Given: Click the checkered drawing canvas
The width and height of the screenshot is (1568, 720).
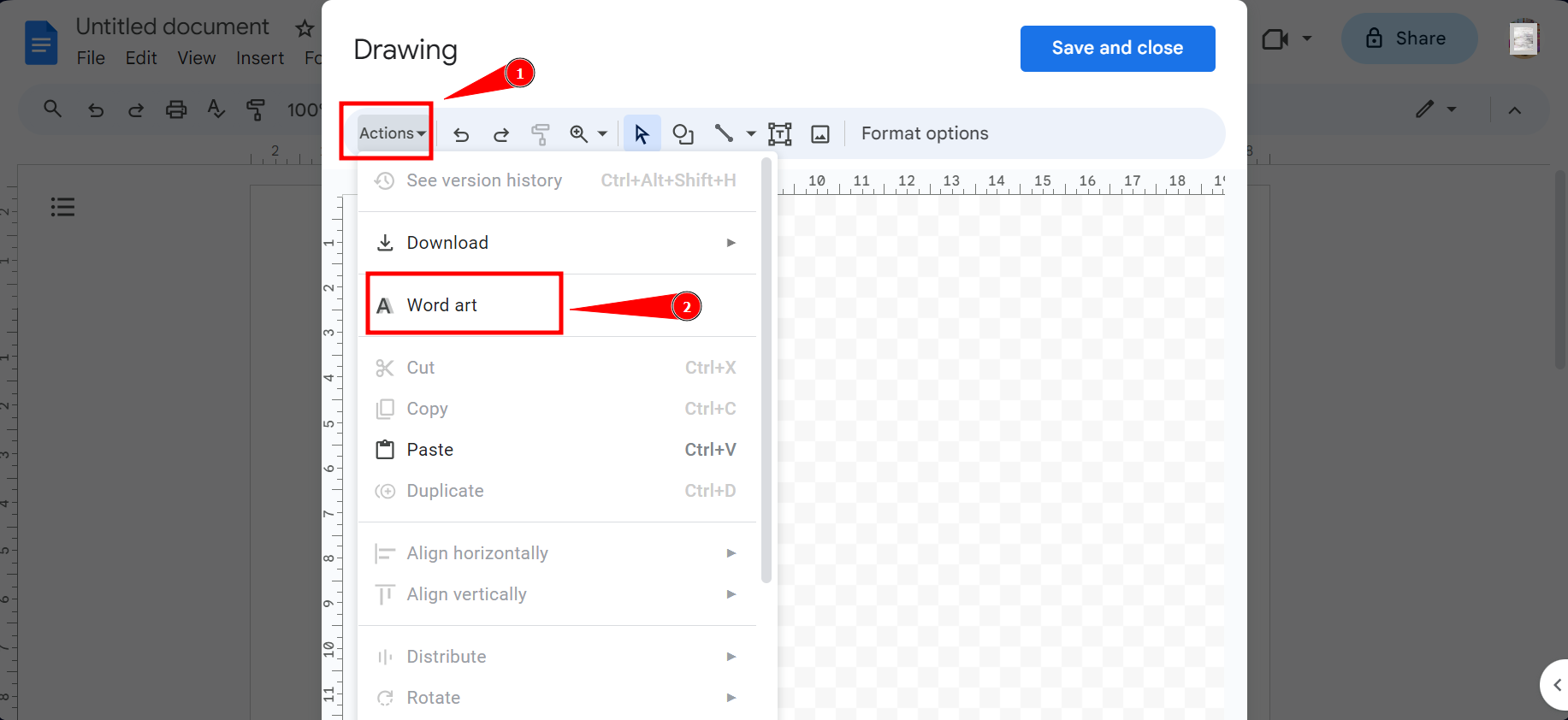Looking at the screenshot, I should click(x=1001, y=457).
